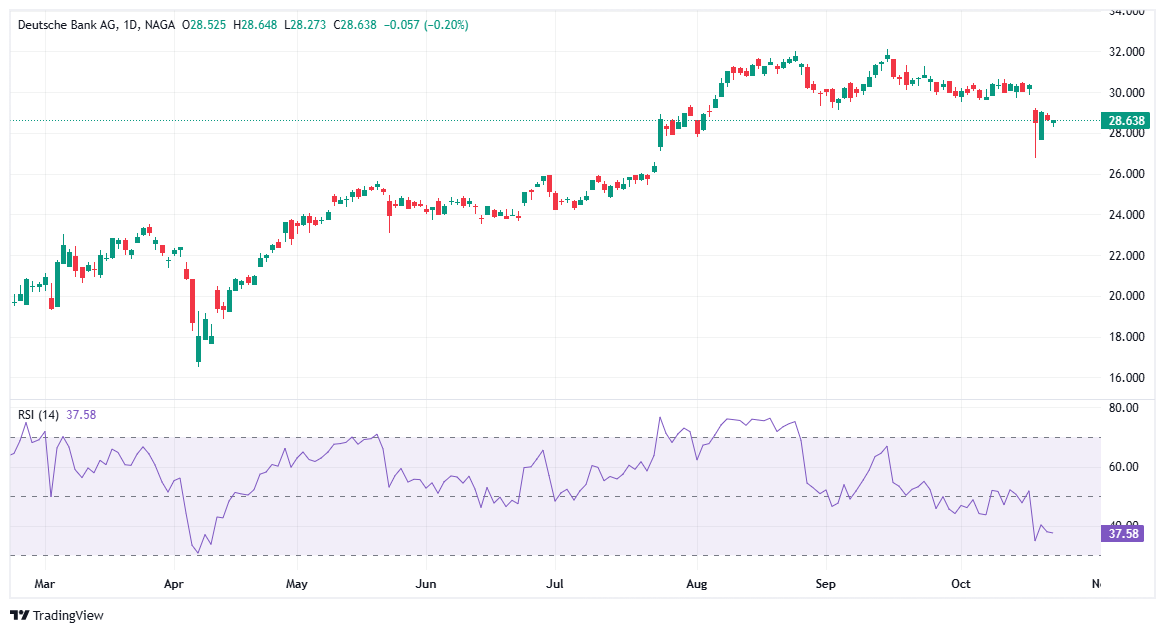Click the TradingView logo
This screenshot has height=633, width=1165.
tap(56, 615)
